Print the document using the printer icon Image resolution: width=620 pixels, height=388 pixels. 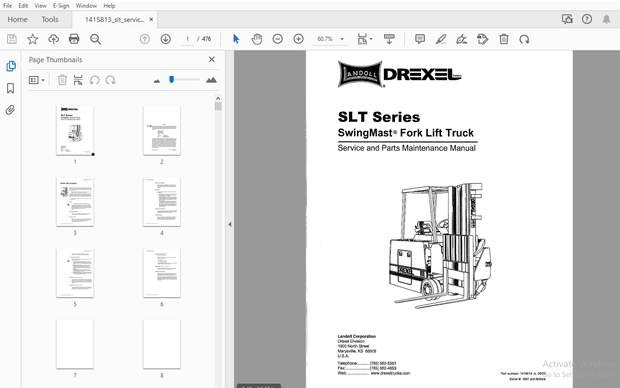tap(74, 39)
